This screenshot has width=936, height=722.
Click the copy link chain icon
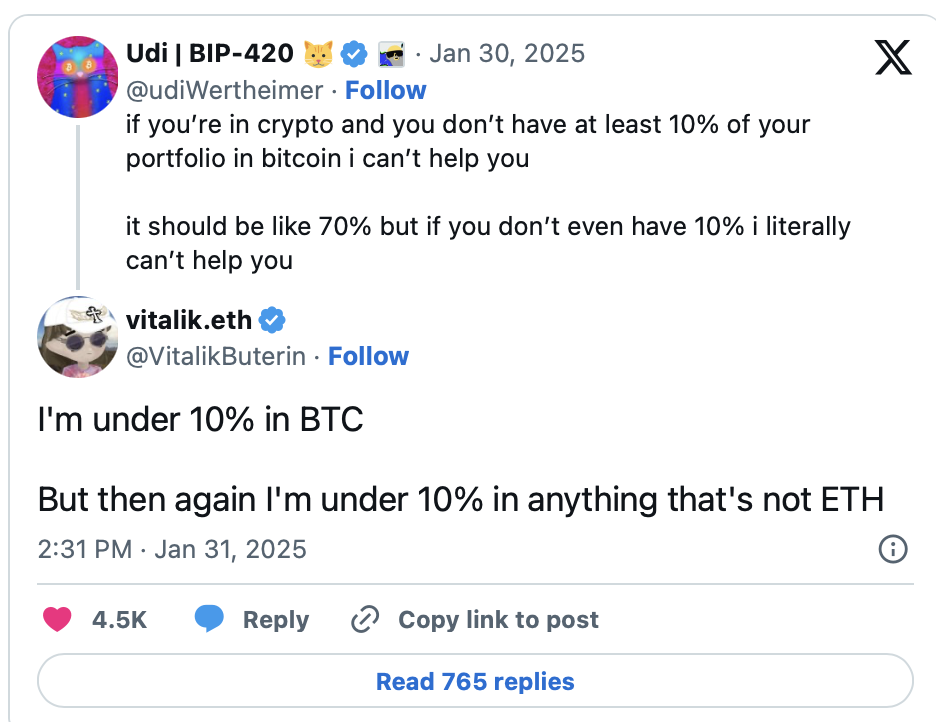tap(366, 619)
